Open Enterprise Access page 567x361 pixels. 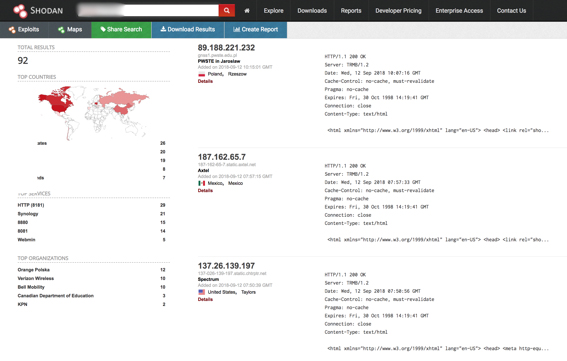coord(459,11)
